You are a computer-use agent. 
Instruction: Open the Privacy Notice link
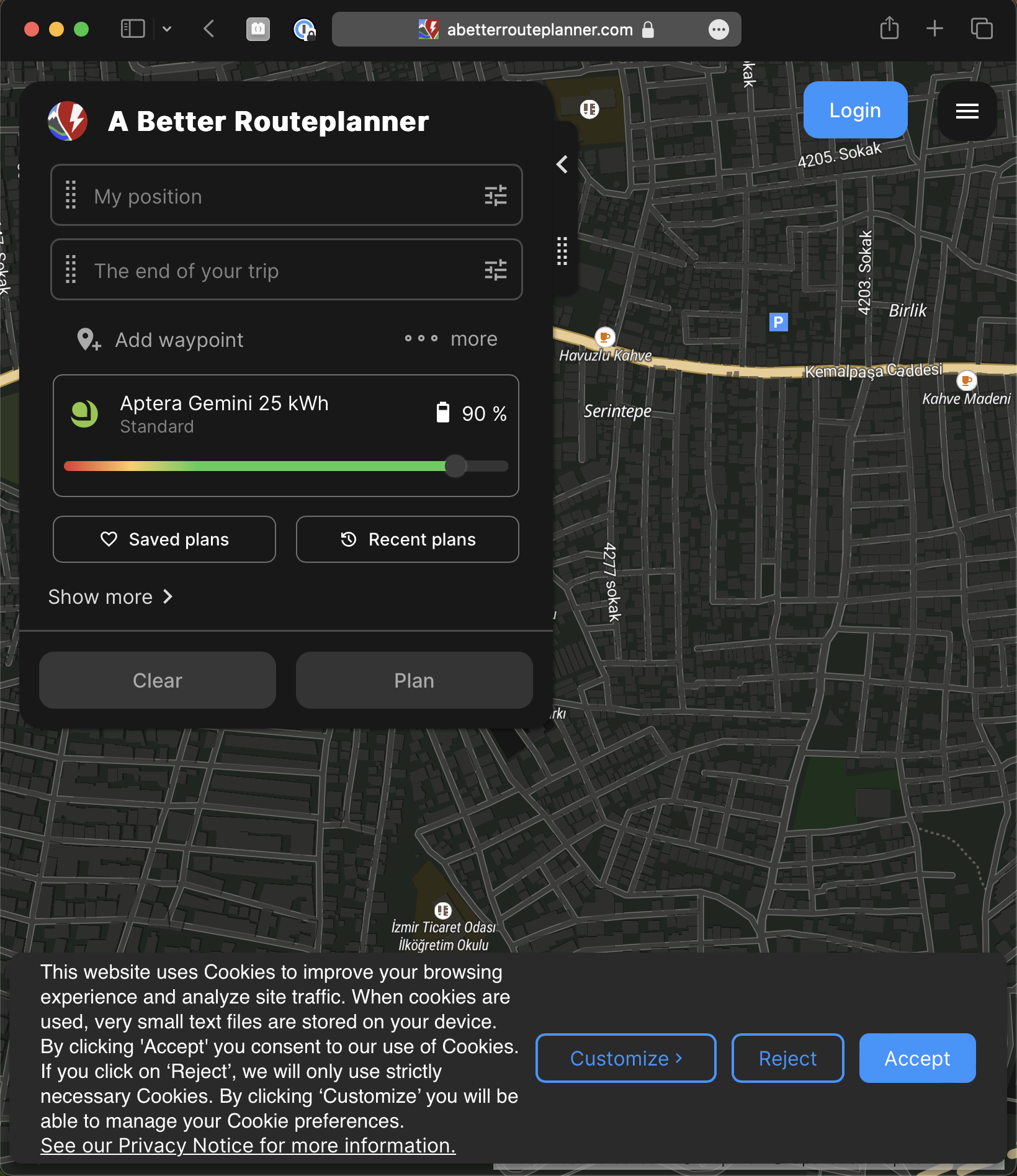click(x=248, y=1146)
